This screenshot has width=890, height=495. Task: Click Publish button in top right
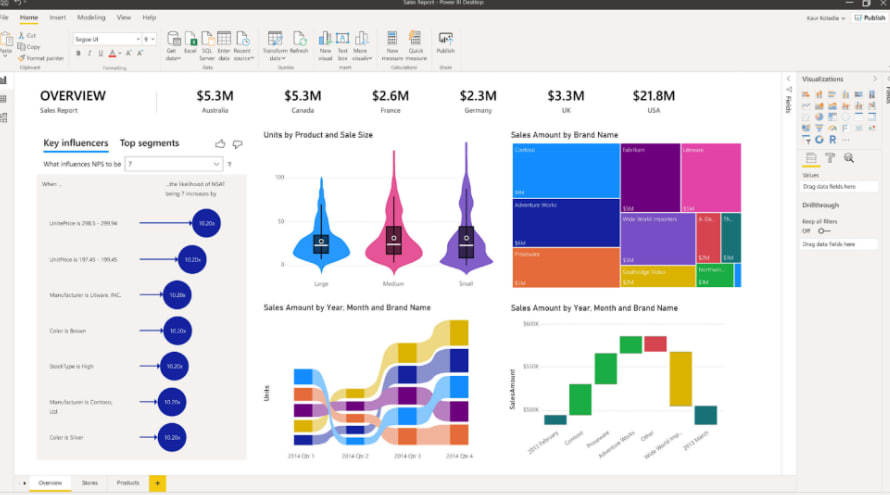pos(868,18)
